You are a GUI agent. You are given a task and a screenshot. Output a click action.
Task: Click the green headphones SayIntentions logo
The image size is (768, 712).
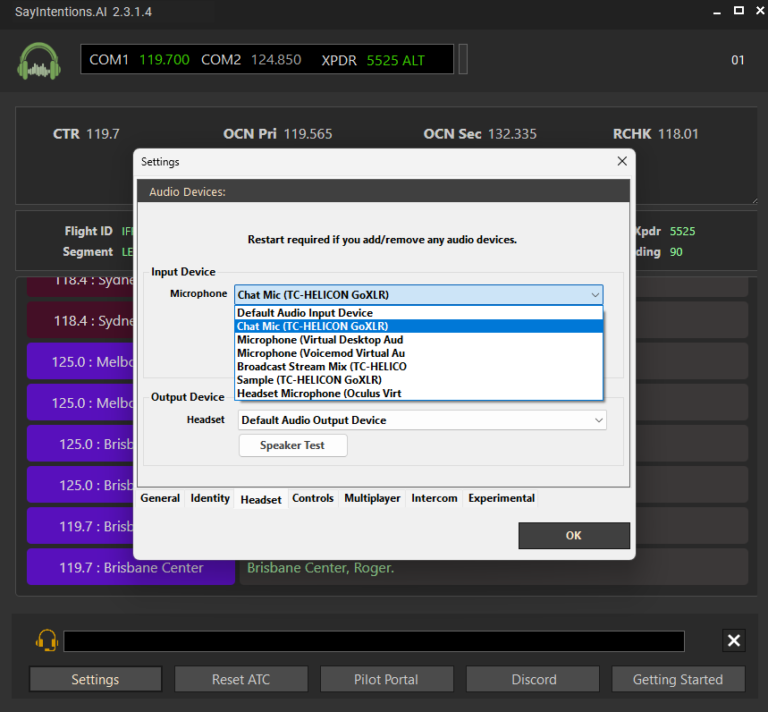[38, 60]
